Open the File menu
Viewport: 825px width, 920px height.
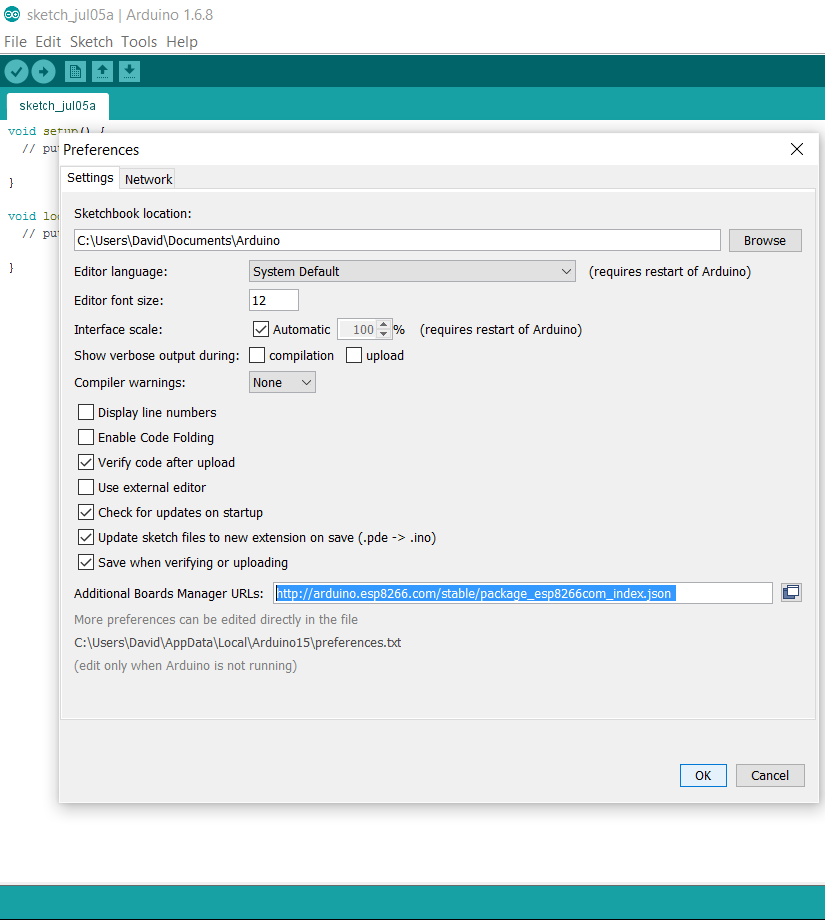click(x=15, y=42)
